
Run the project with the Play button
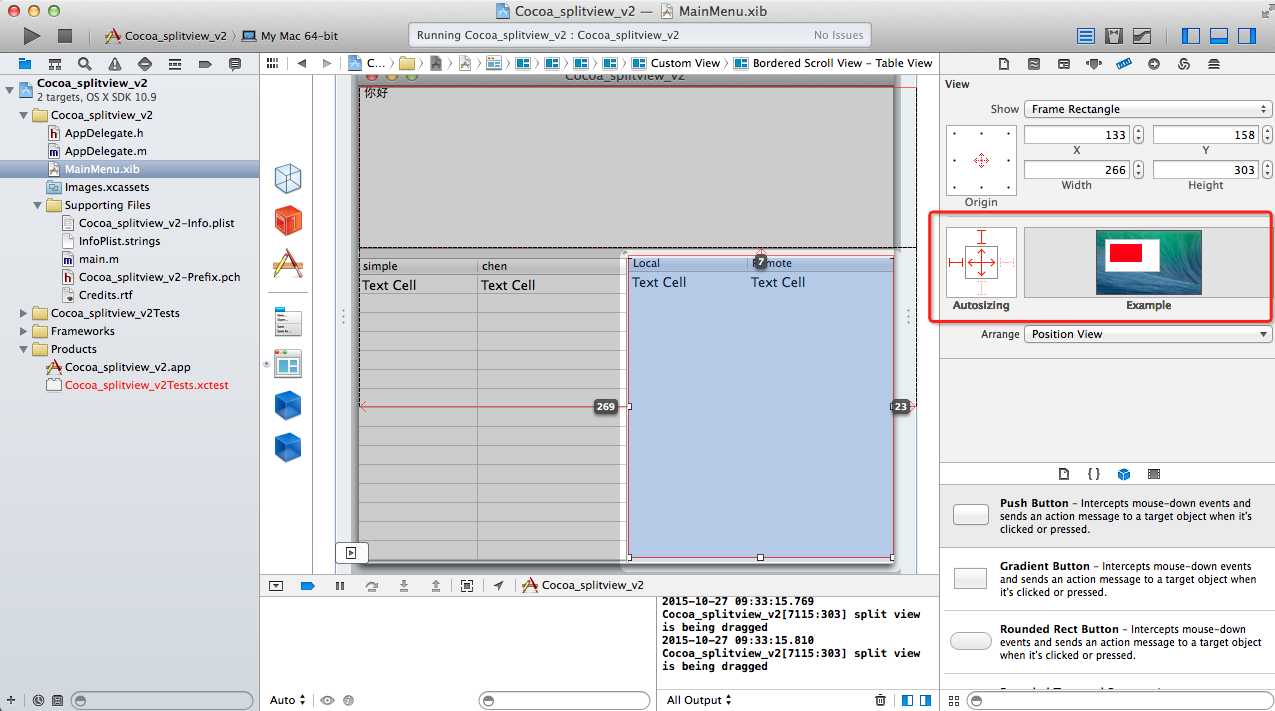point(32,35)
